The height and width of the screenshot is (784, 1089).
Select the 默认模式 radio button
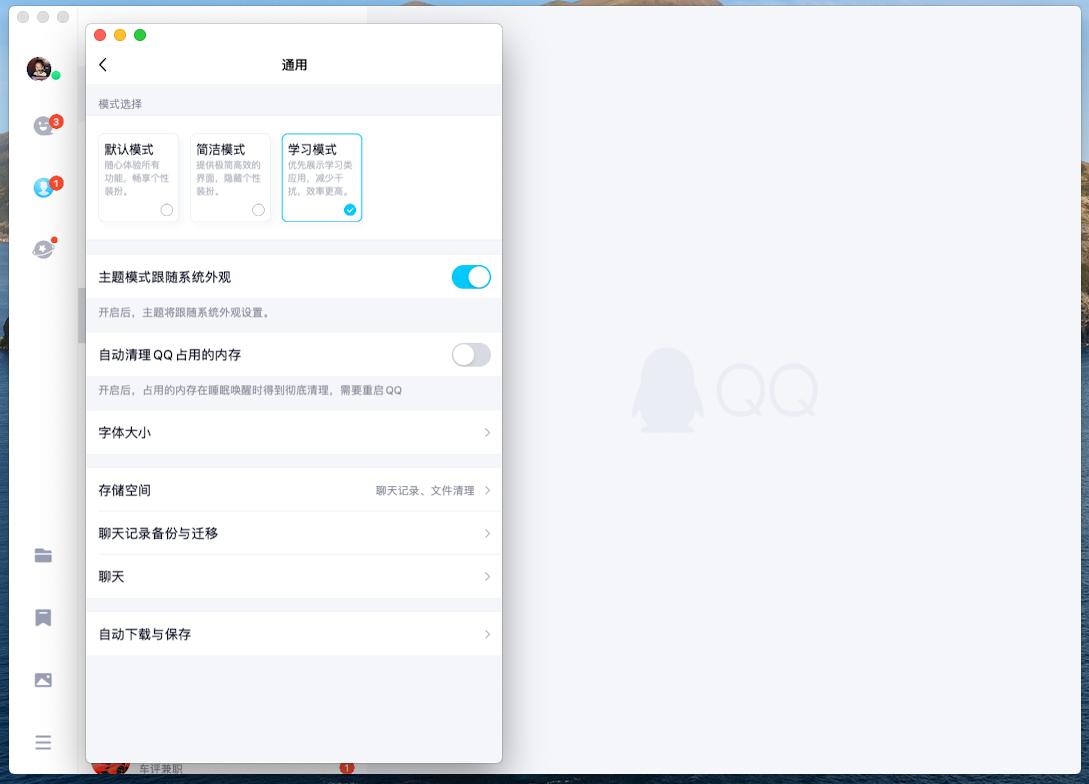click(166, 210)
